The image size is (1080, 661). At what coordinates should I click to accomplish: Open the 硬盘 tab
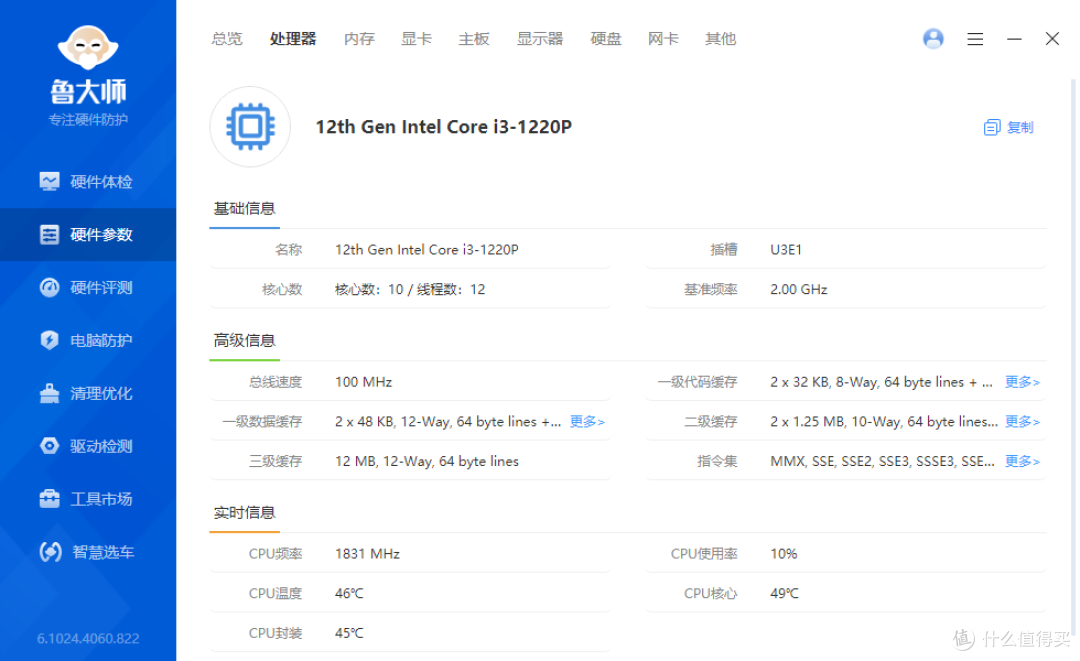point(605,39)
